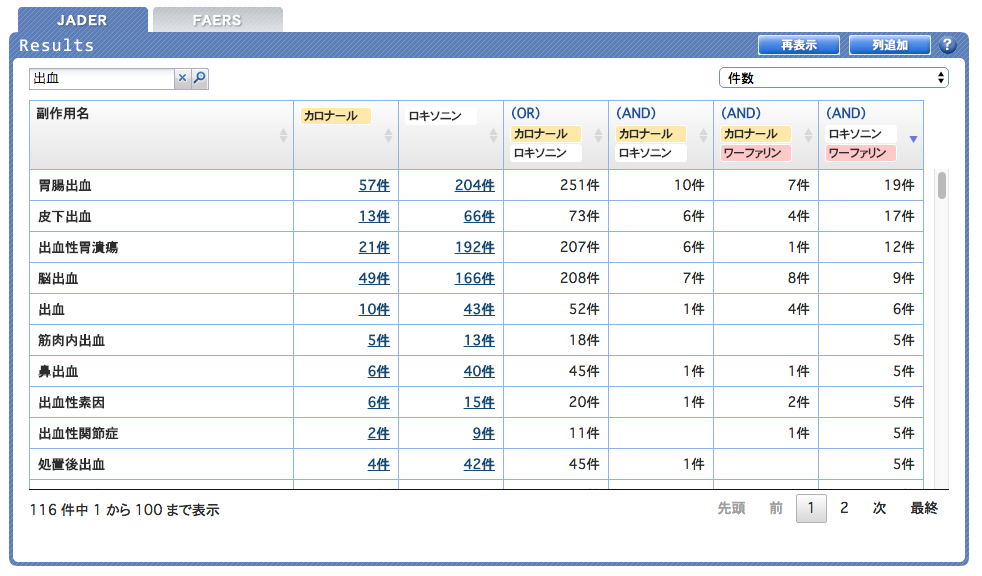Sort the ロキソニン column using arrows
The width and height of the screenshot is (982, 576).
click(494, 135)
